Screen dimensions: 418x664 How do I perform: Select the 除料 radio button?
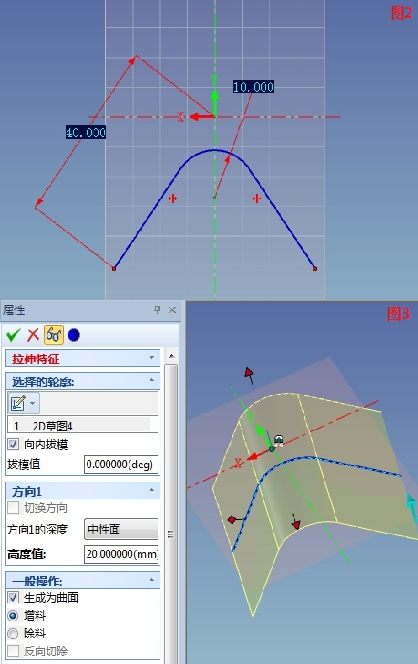pos(13,633)
